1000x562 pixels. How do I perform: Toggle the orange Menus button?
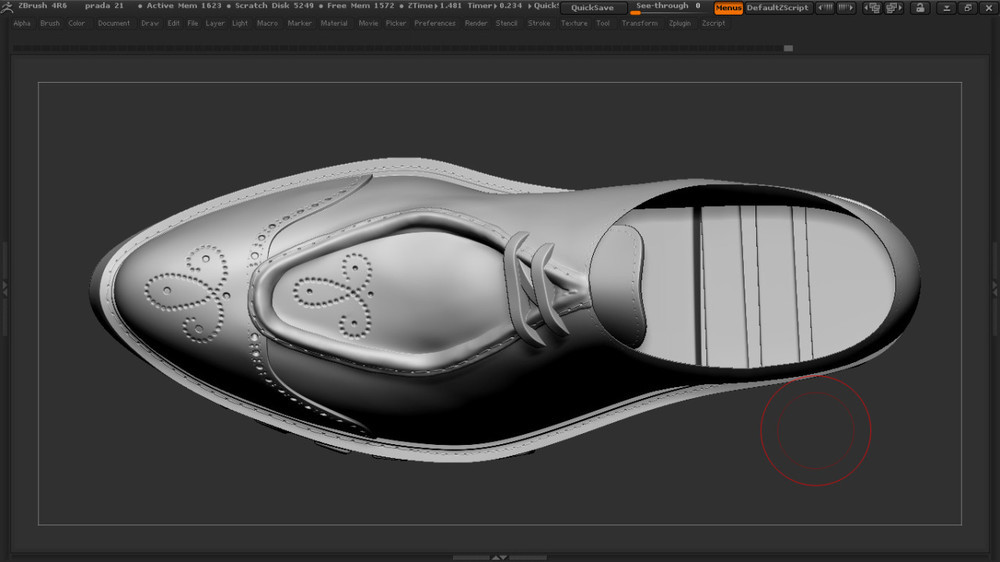coord(728,8)
